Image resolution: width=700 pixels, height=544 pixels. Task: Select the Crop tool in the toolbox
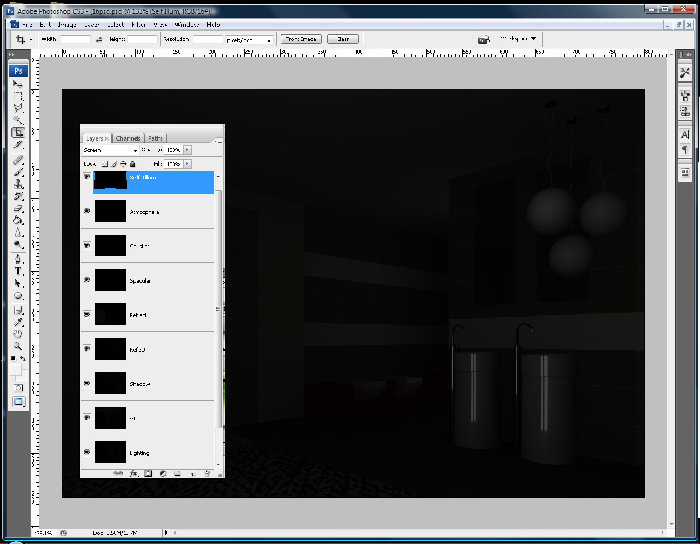tap(18, 132)
